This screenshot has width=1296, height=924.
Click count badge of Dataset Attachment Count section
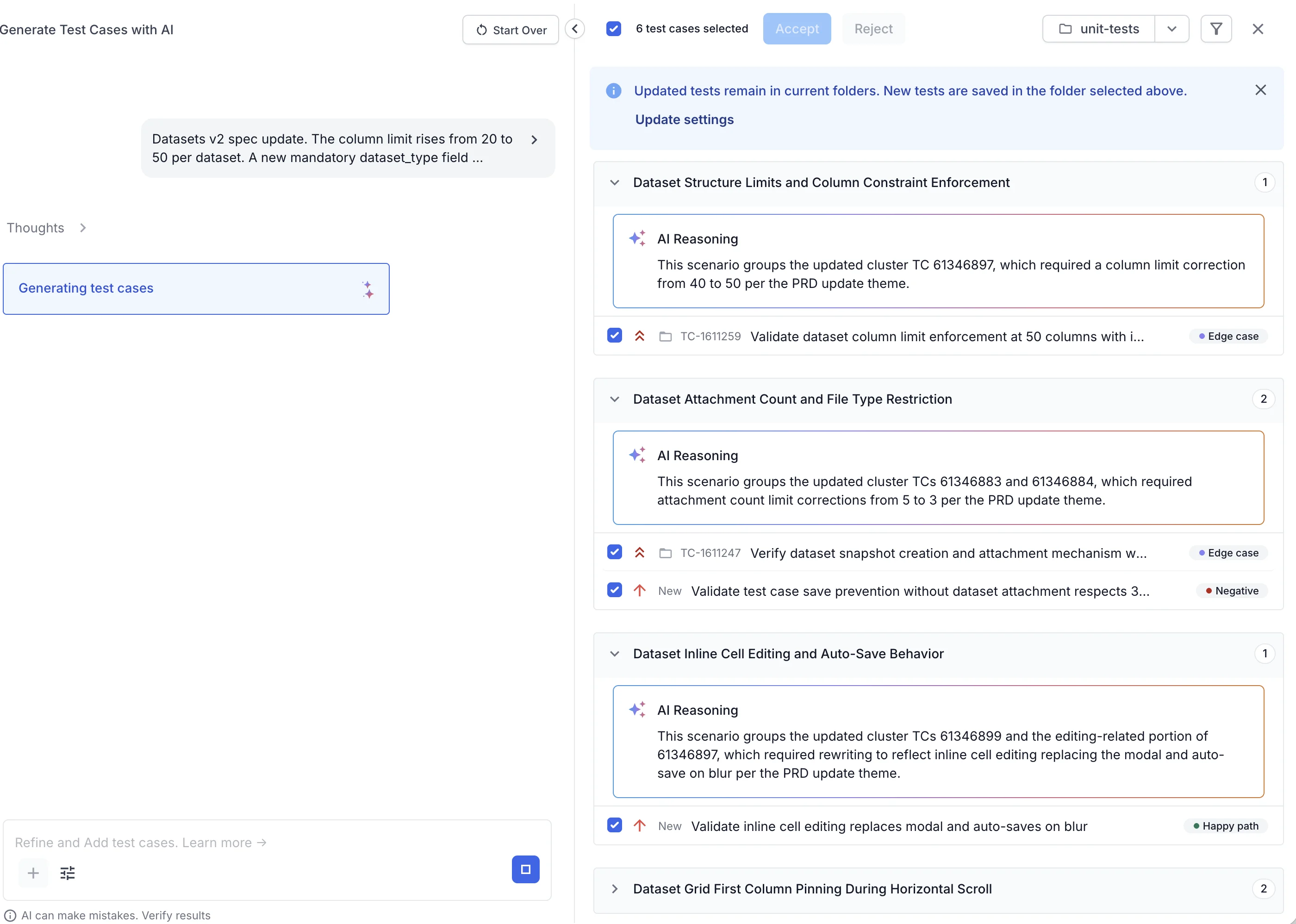point(1264,399)
